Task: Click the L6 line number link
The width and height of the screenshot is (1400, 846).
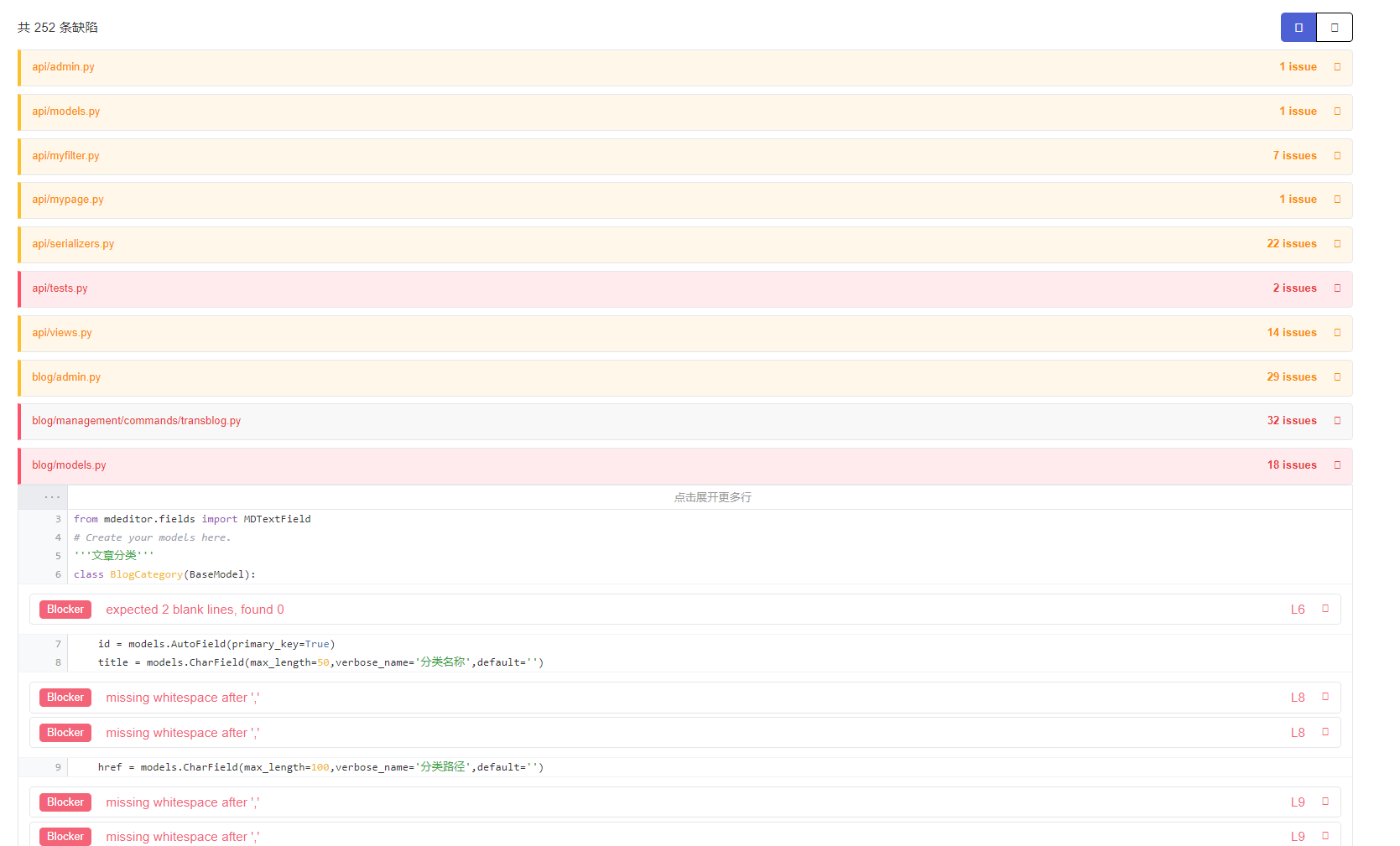Action: [1297, 610]
